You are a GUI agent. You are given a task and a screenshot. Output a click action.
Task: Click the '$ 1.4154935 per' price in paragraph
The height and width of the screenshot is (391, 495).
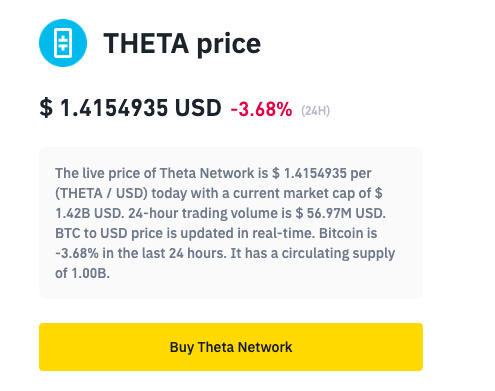pos(322,174)
